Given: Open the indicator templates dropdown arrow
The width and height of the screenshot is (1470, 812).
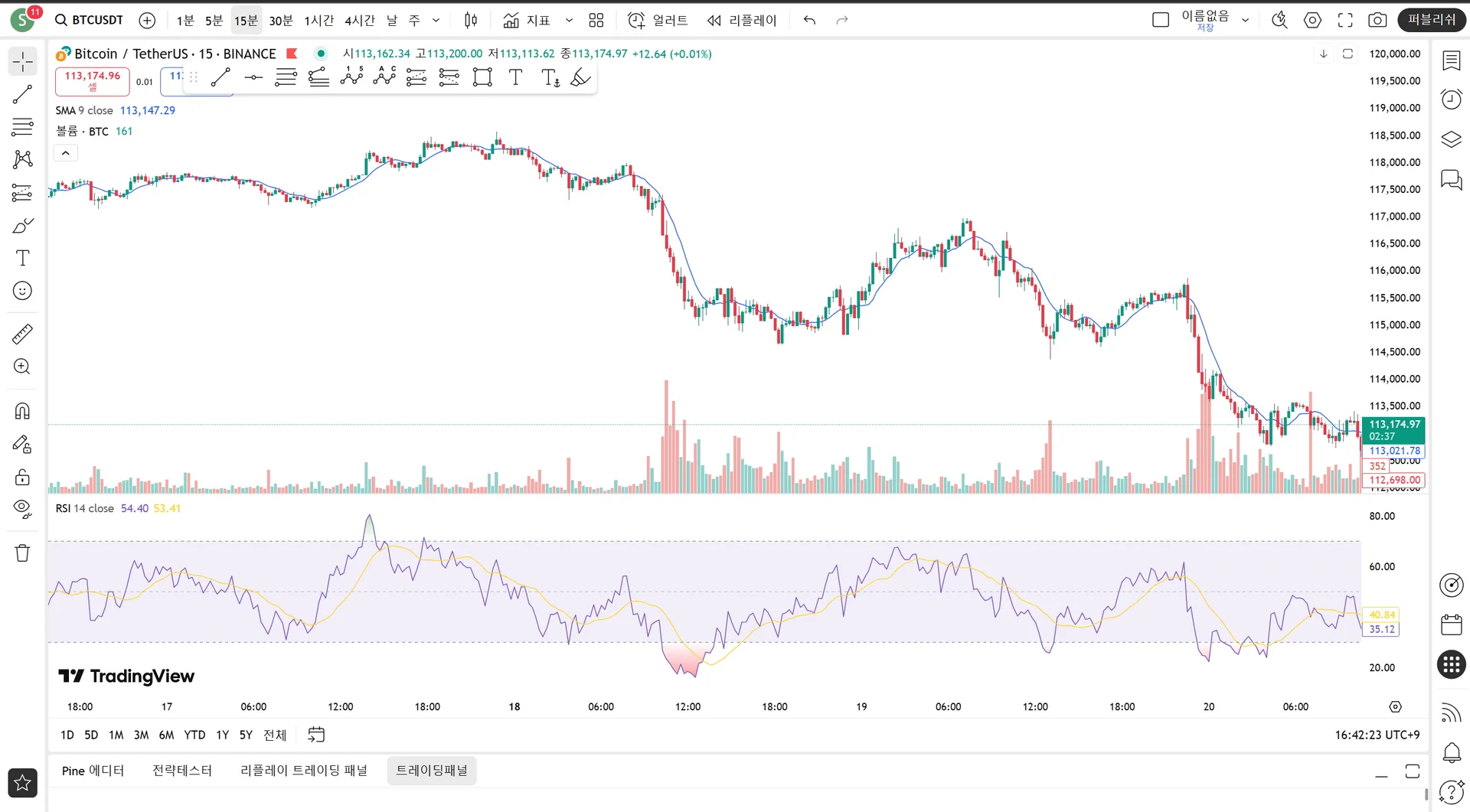Looking at the screenshot, I should tap(569, 20).
